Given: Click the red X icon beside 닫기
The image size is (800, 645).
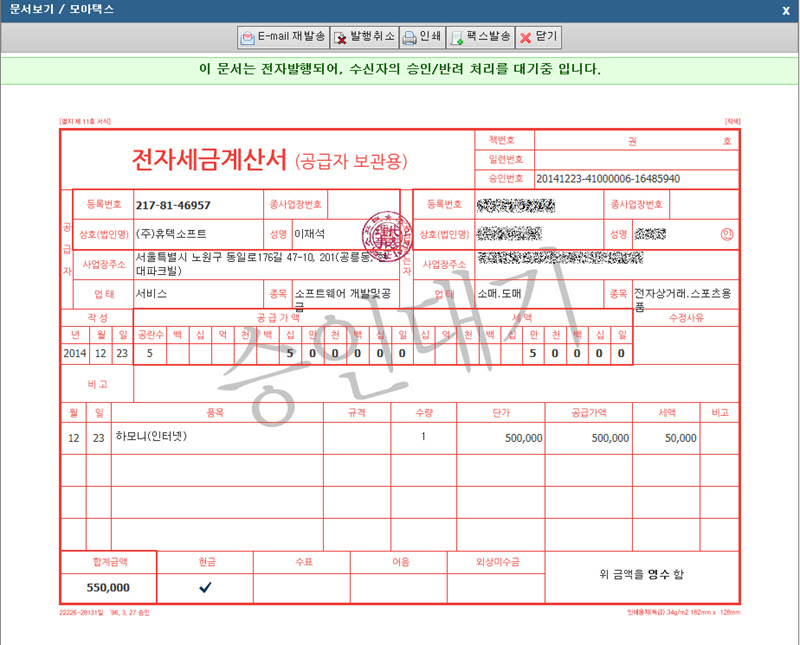Looking at the screenshot, I should point(526,38).
